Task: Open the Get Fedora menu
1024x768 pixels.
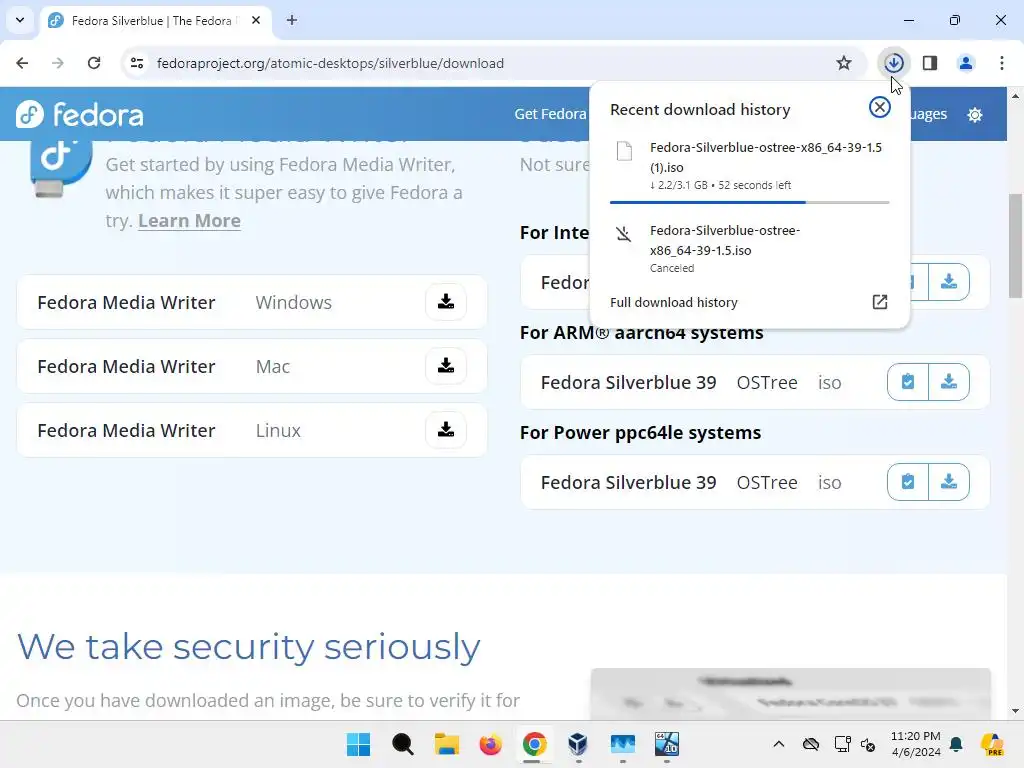Action: (x=550, y=114)
